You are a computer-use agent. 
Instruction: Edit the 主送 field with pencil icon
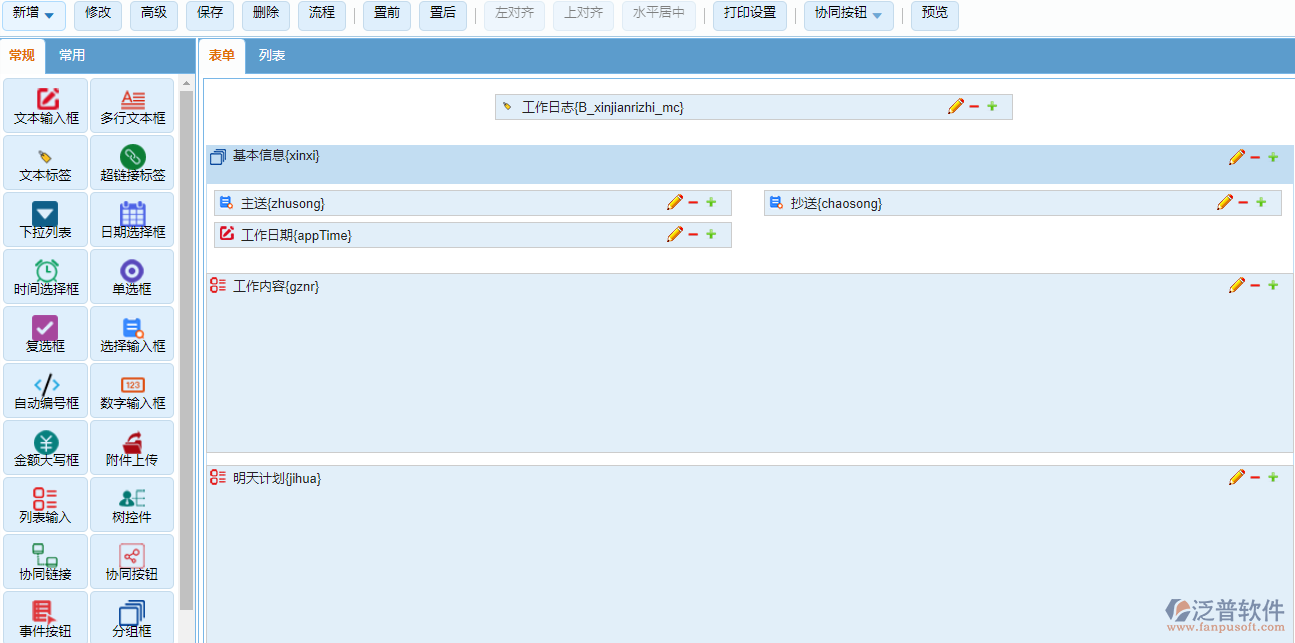(675, 202)
